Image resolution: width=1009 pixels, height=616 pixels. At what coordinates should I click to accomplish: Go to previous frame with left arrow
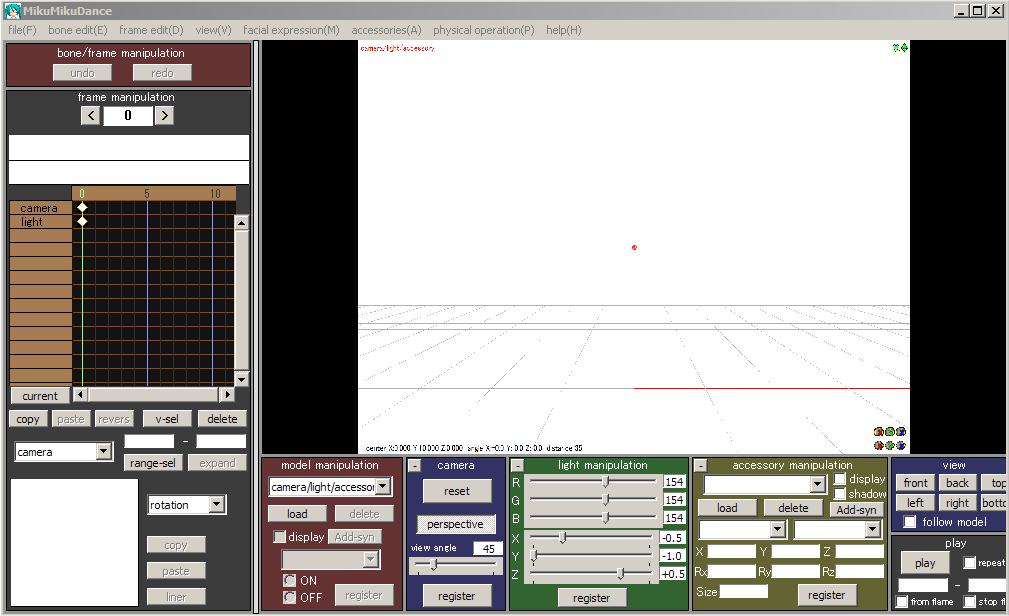click(x=91, y=116)
